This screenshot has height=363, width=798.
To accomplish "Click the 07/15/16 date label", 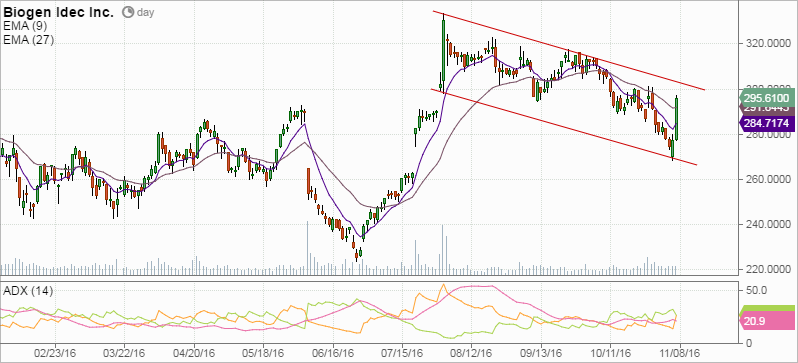I will click(402, 353).
